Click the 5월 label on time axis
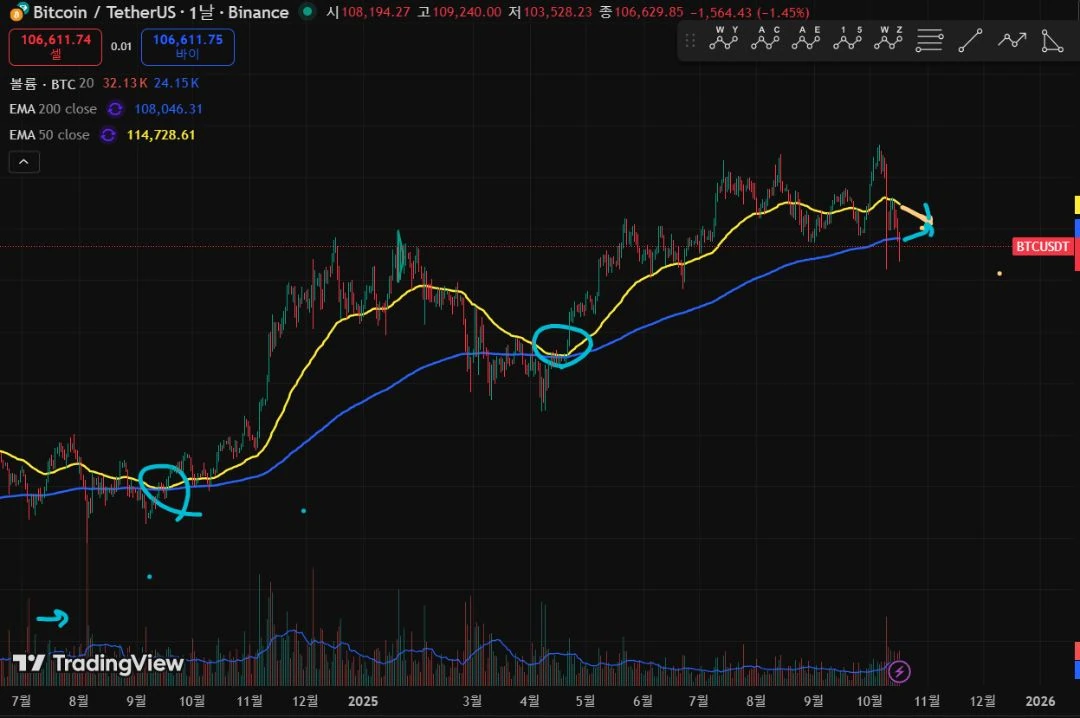This screenshot has height=718, width=1080. [585, 701]
